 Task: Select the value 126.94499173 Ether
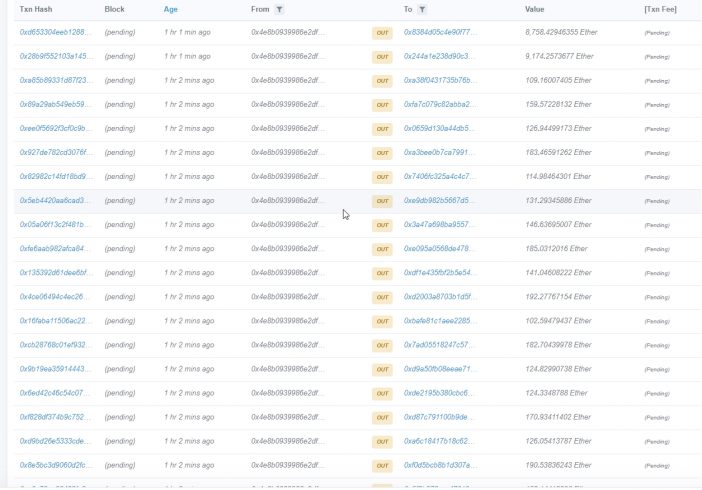point(558,129)
